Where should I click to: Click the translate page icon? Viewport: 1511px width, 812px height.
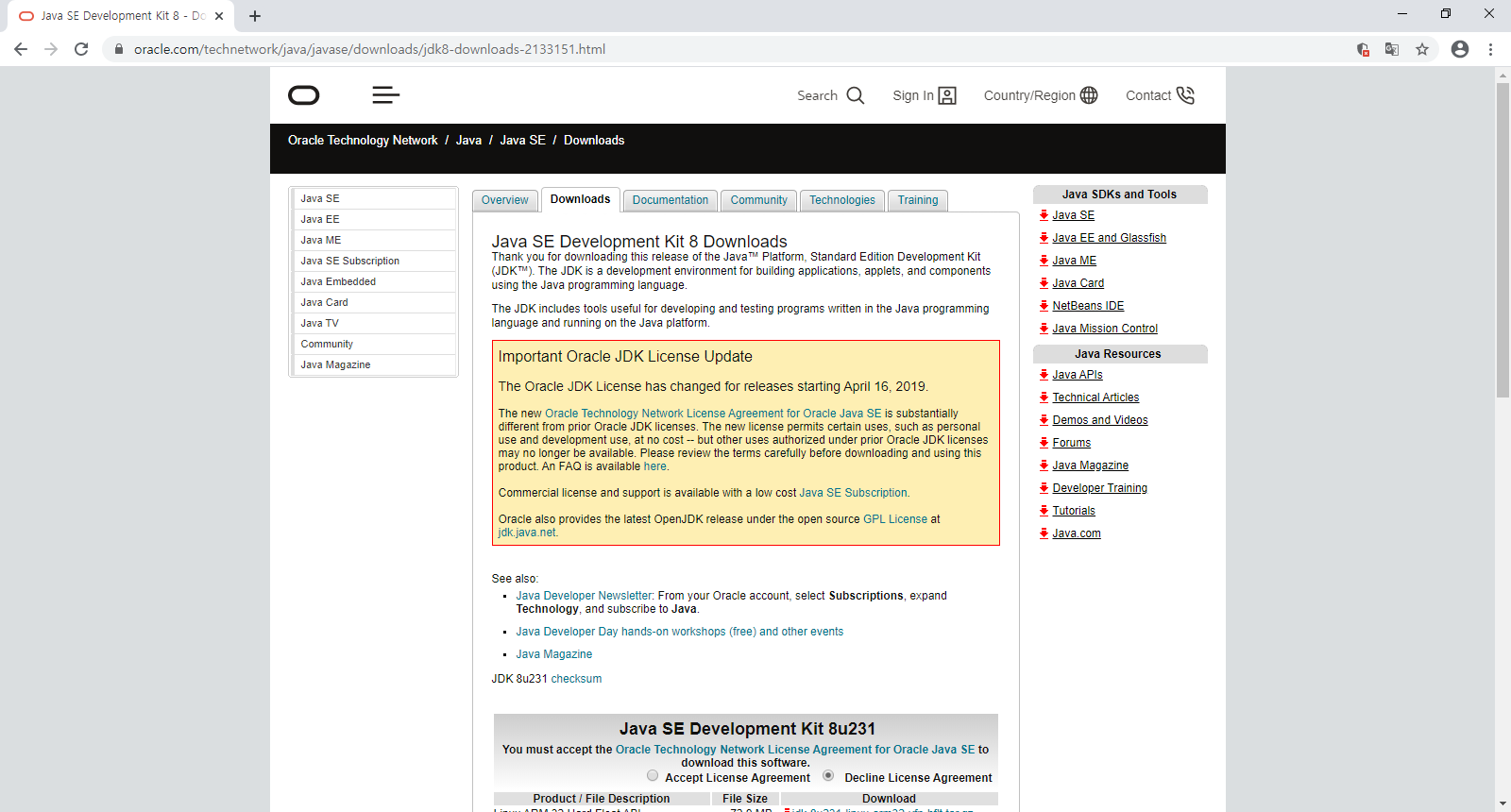coord(1392,49)
